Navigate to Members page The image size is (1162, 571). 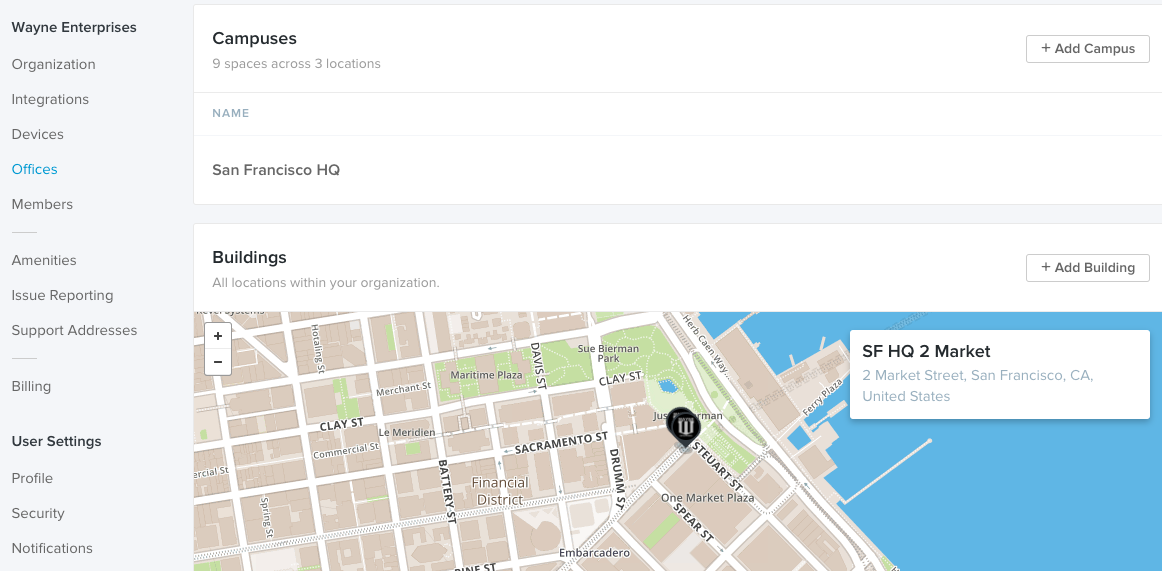(42, 204)
